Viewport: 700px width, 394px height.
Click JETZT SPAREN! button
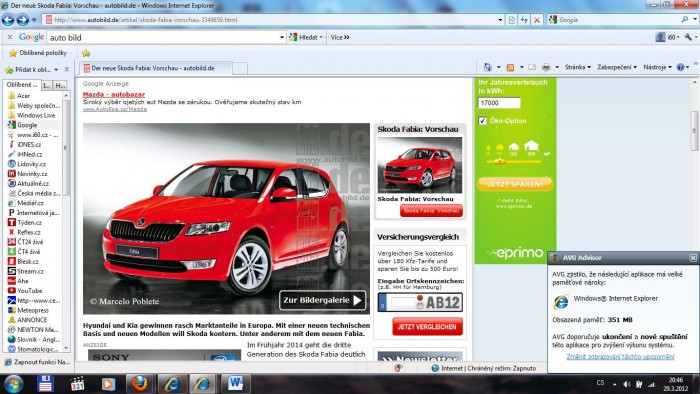pyautogui.click(x=515, y=184)
